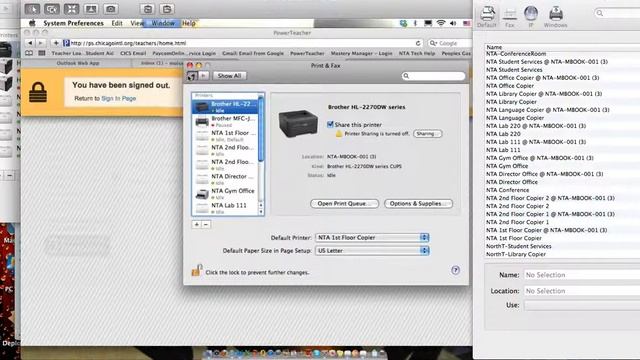Click the Show All button
Viewport: 640px width, 360px height.
coord(229,76)
